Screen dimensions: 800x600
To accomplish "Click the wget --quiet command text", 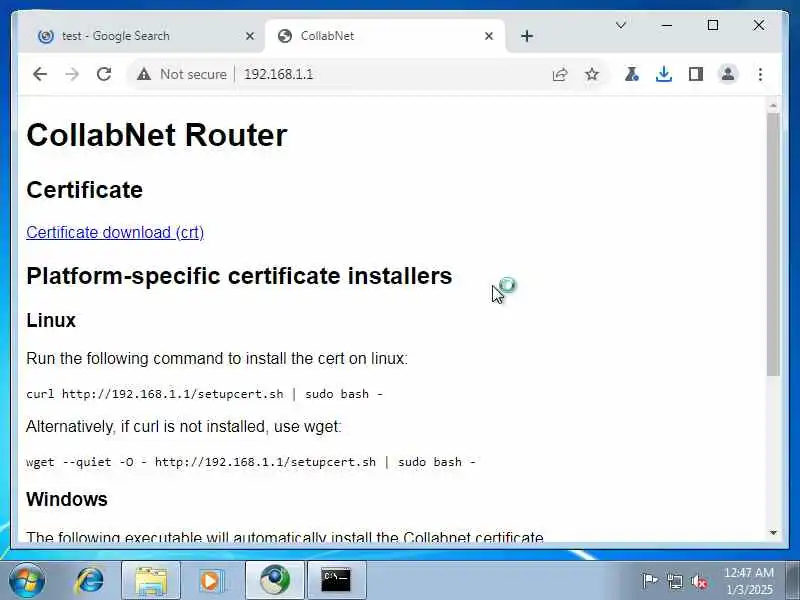I will click(x=251, y=462).
